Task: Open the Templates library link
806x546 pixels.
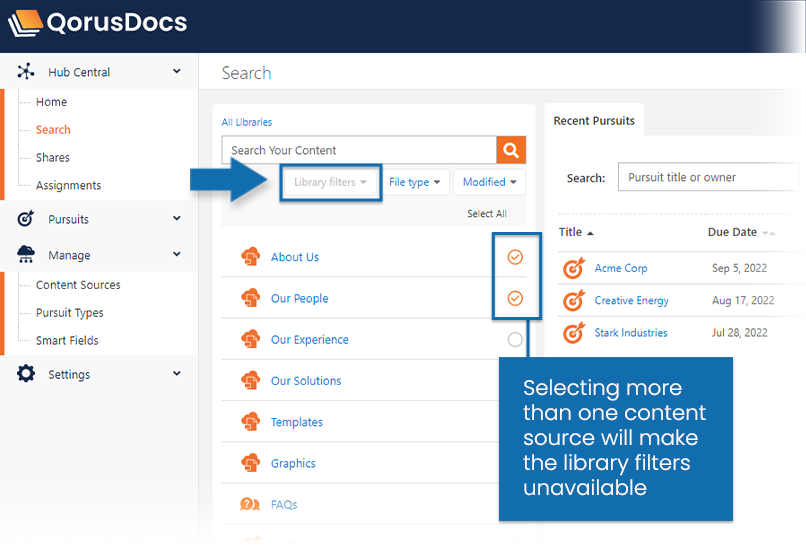Action: (297, 422)
